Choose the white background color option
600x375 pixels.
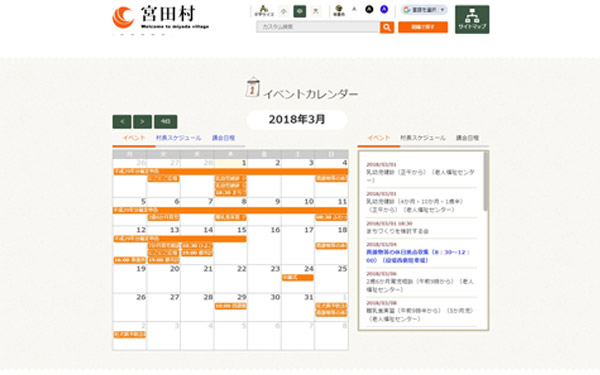(x=354, y=9)
